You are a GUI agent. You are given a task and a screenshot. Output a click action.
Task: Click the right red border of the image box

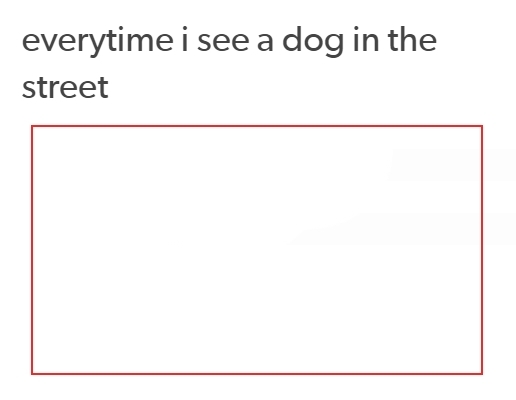[x=482, y=250]
